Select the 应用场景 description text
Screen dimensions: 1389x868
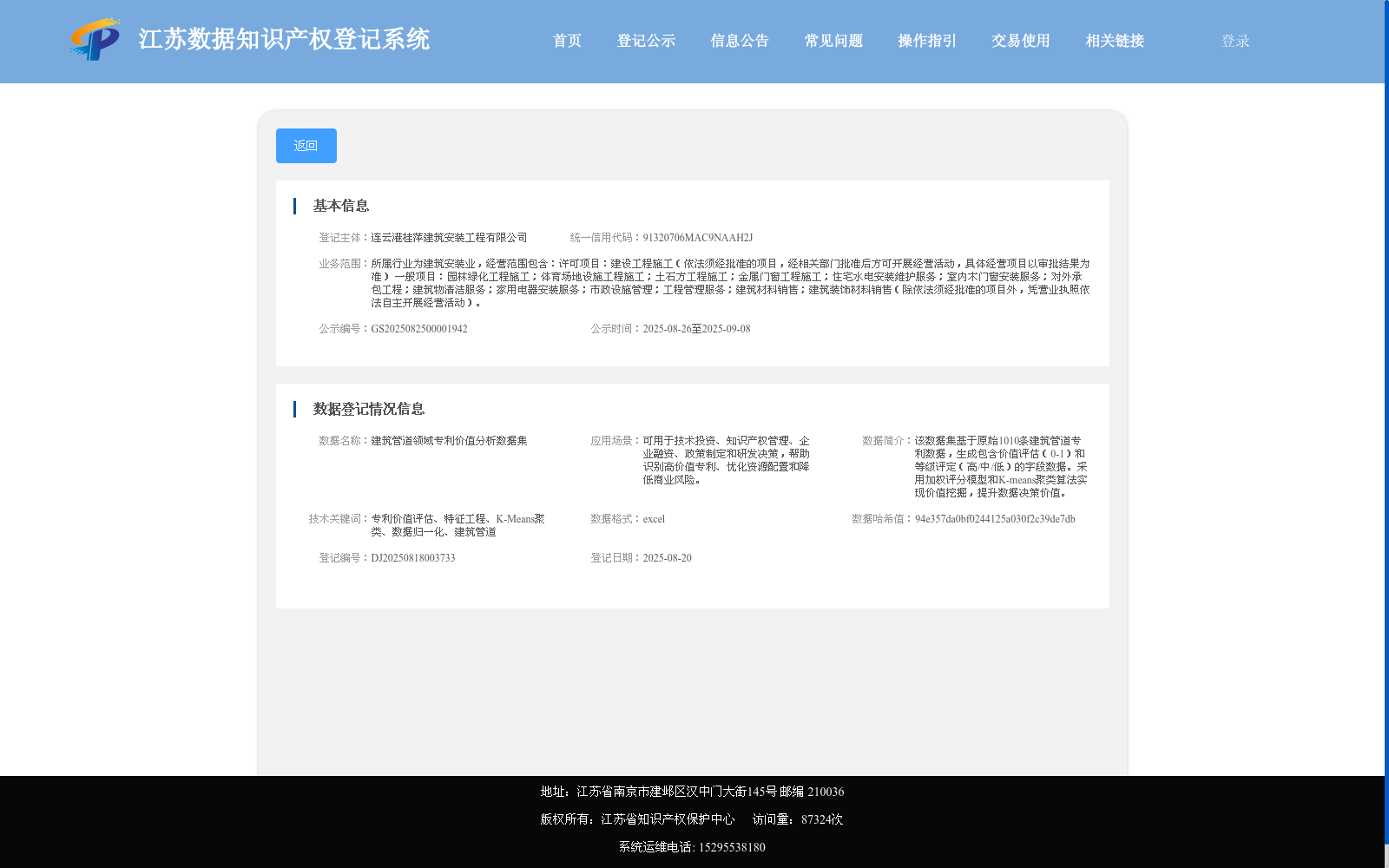[727, 460]
